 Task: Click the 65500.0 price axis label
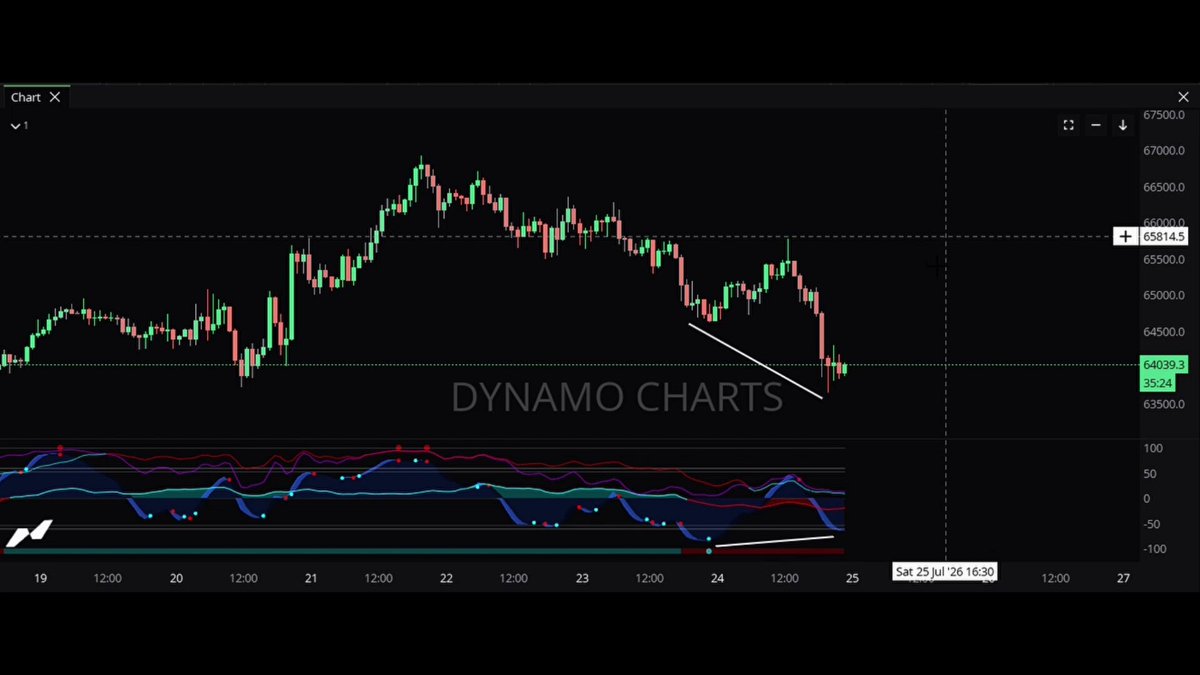pos(1165,260)
